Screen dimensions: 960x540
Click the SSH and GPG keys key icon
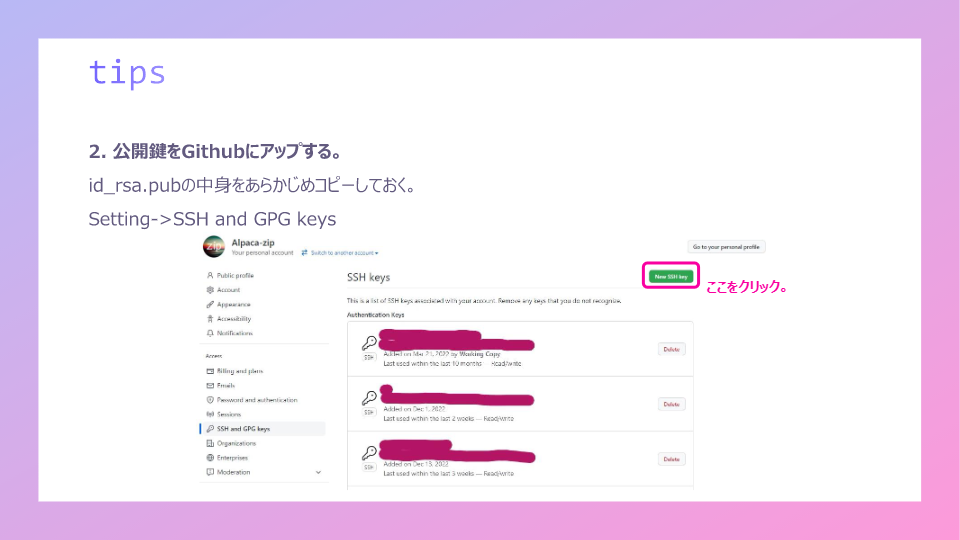(x=210, y=429)
